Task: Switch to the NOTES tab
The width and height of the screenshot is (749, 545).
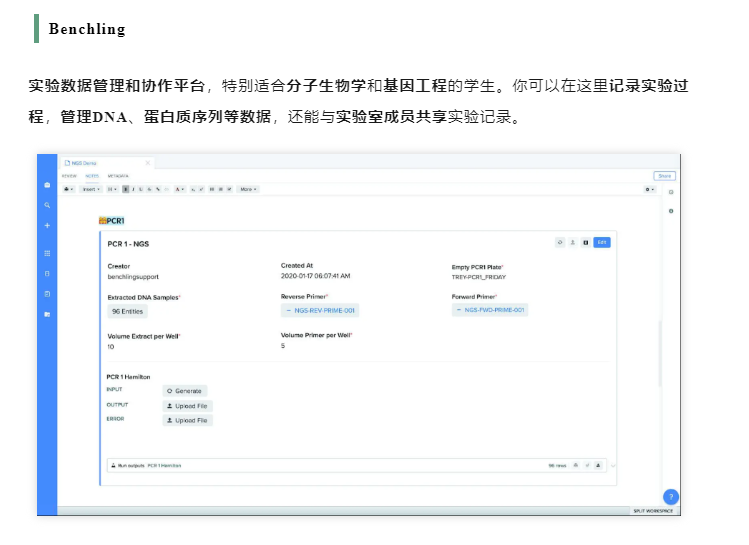Action: [92, 176]
